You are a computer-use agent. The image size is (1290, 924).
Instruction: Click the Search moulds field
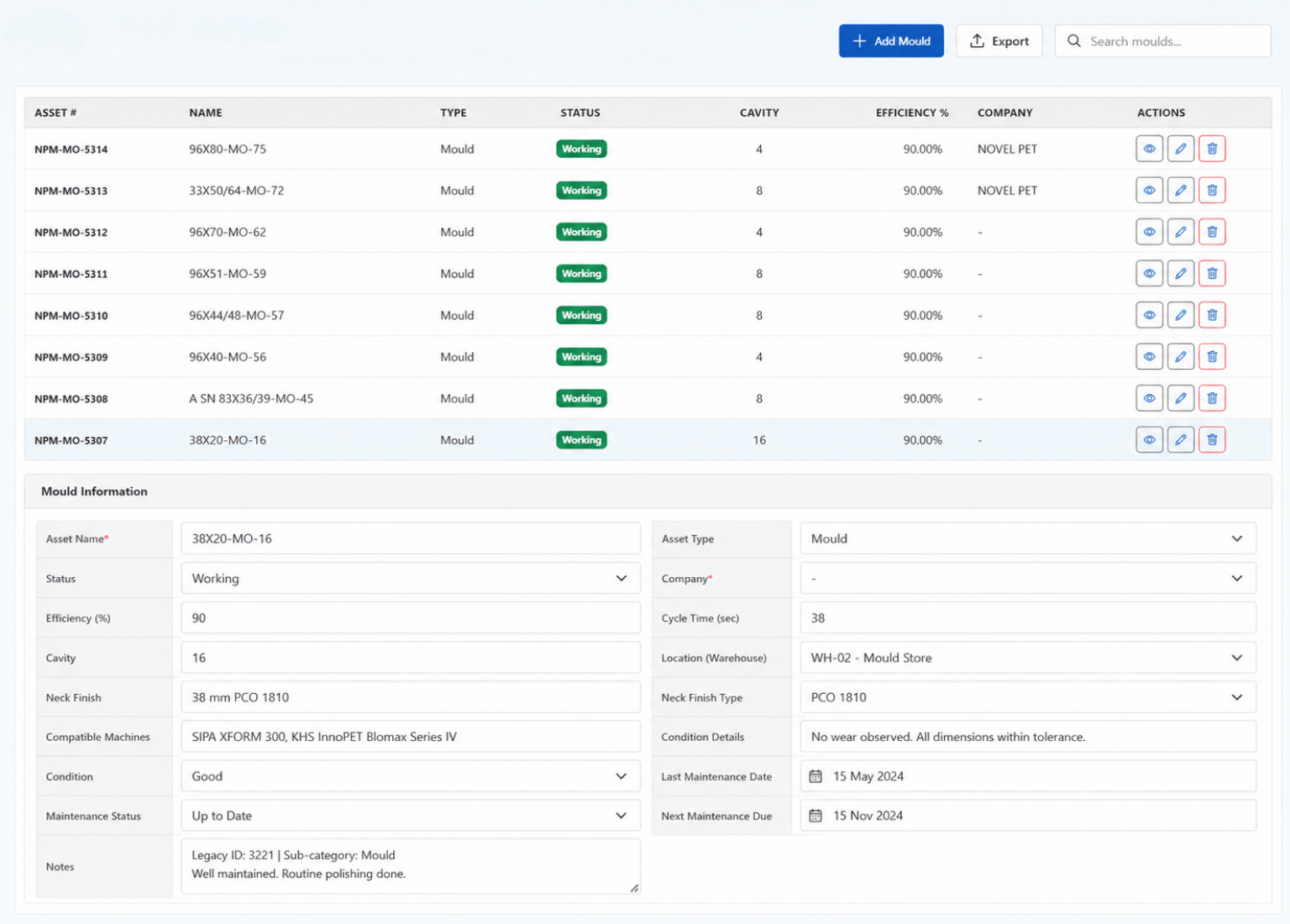click(1163, 41)
